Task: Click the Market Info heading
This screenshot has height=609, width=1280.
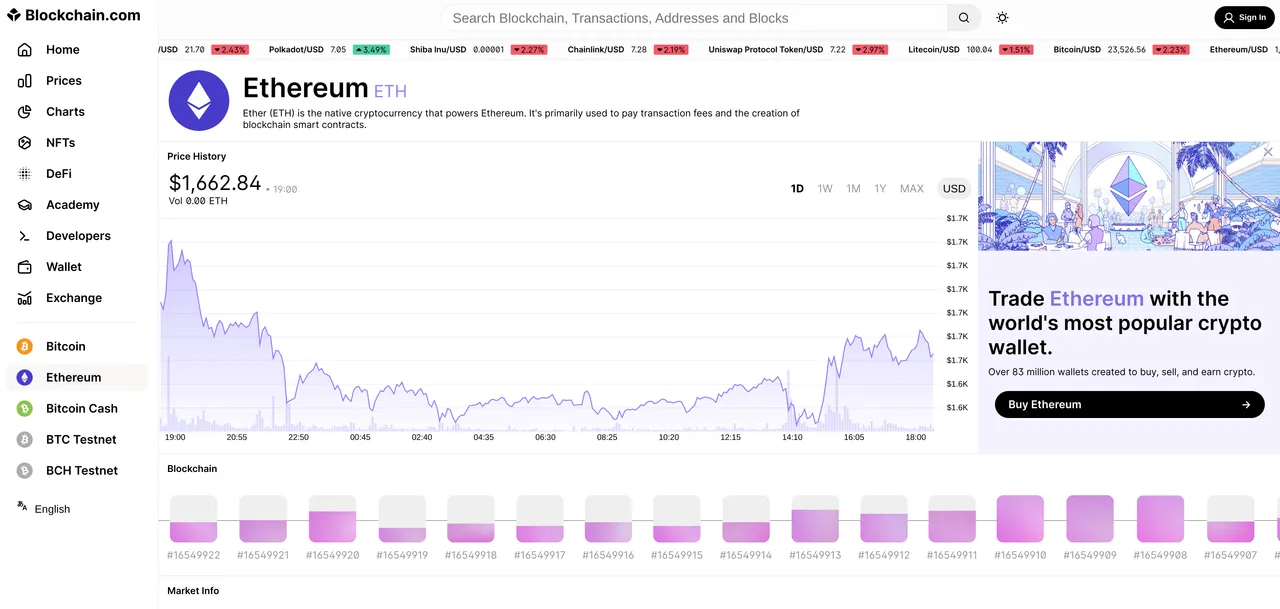Action: [193, 591]
